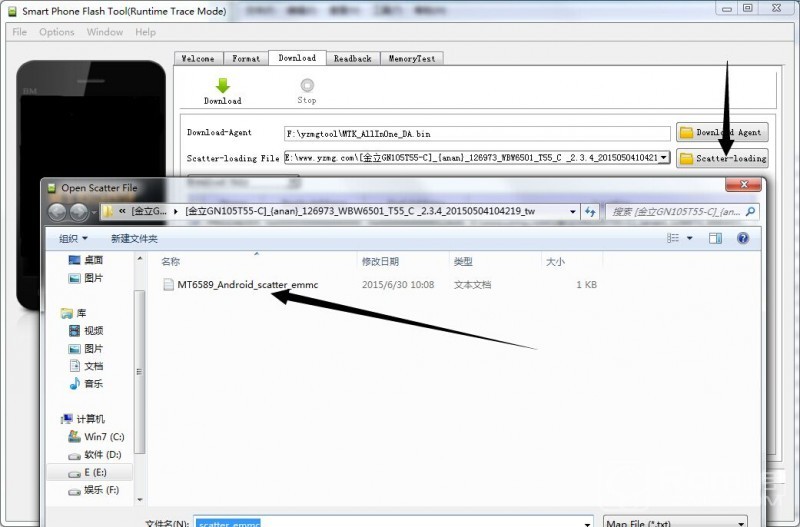Open the MemoryTest tab
Screen dimensions: 800x527
click(412, 59)
